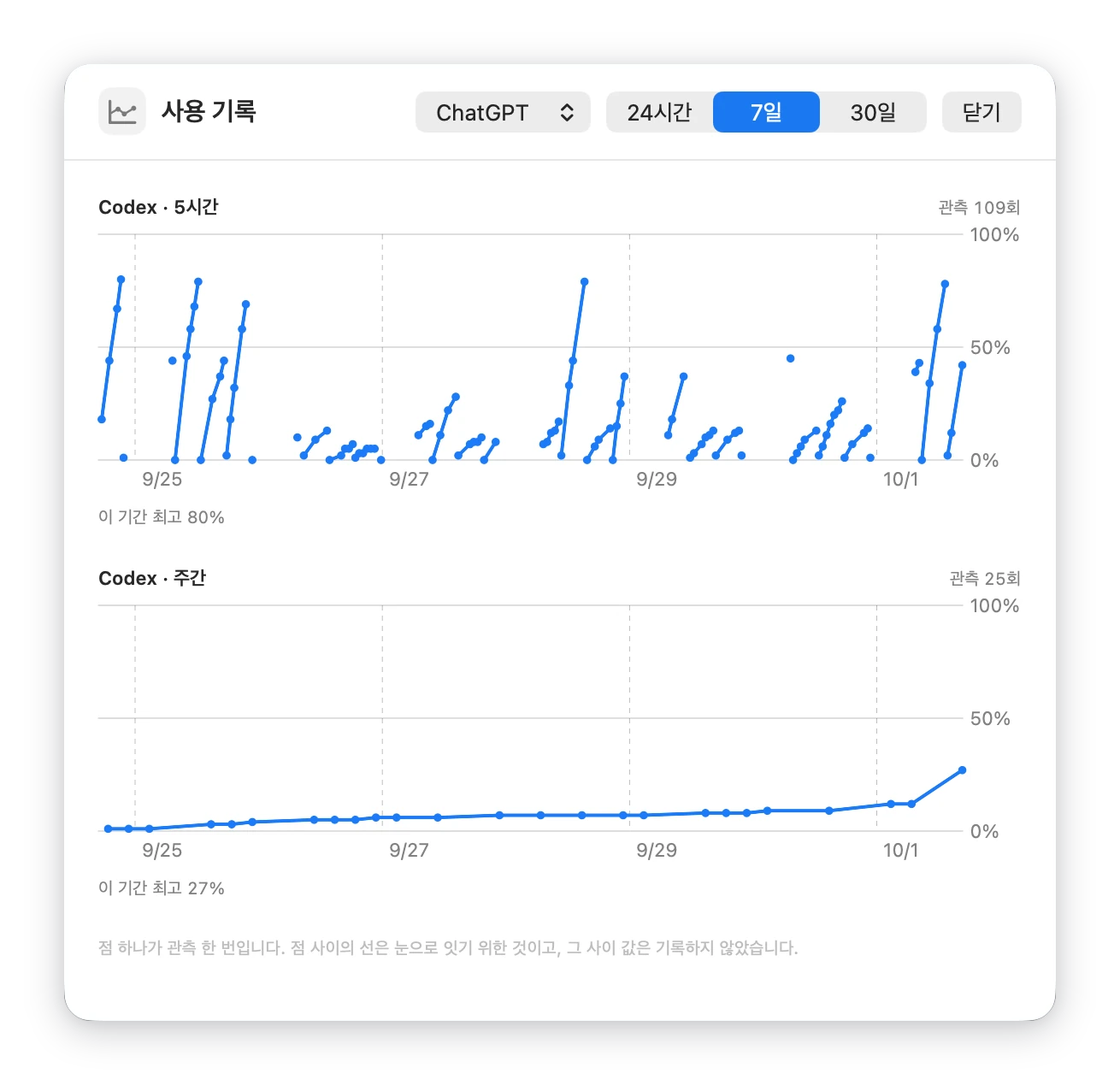This screenshot has width=1120, height=1085.
Task: Click the Codex · 5시간 chart heading
Action: pos(158,207)
